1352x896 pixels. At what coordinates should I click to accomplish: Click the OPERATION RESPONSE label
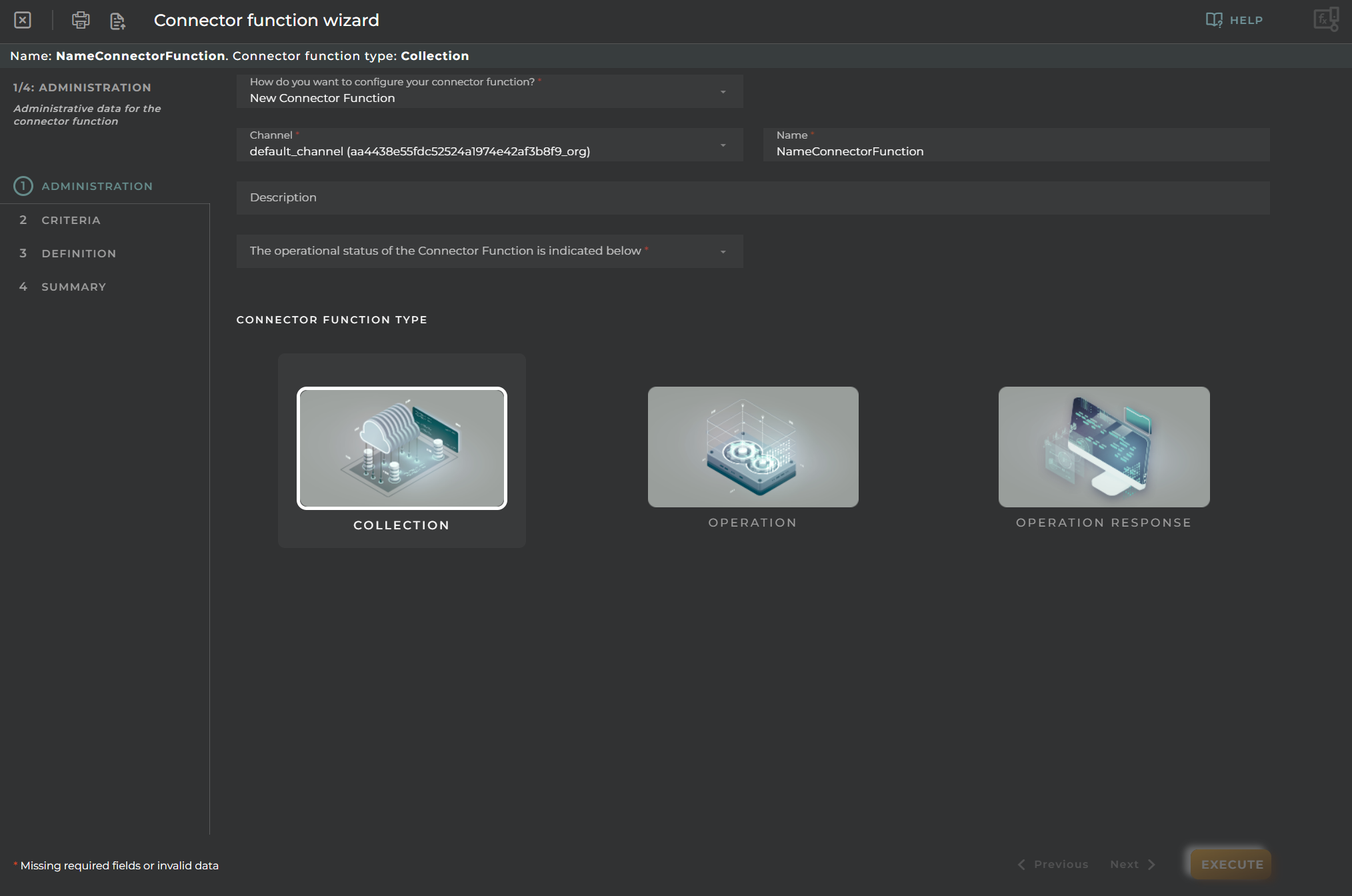pos(1104,523)
